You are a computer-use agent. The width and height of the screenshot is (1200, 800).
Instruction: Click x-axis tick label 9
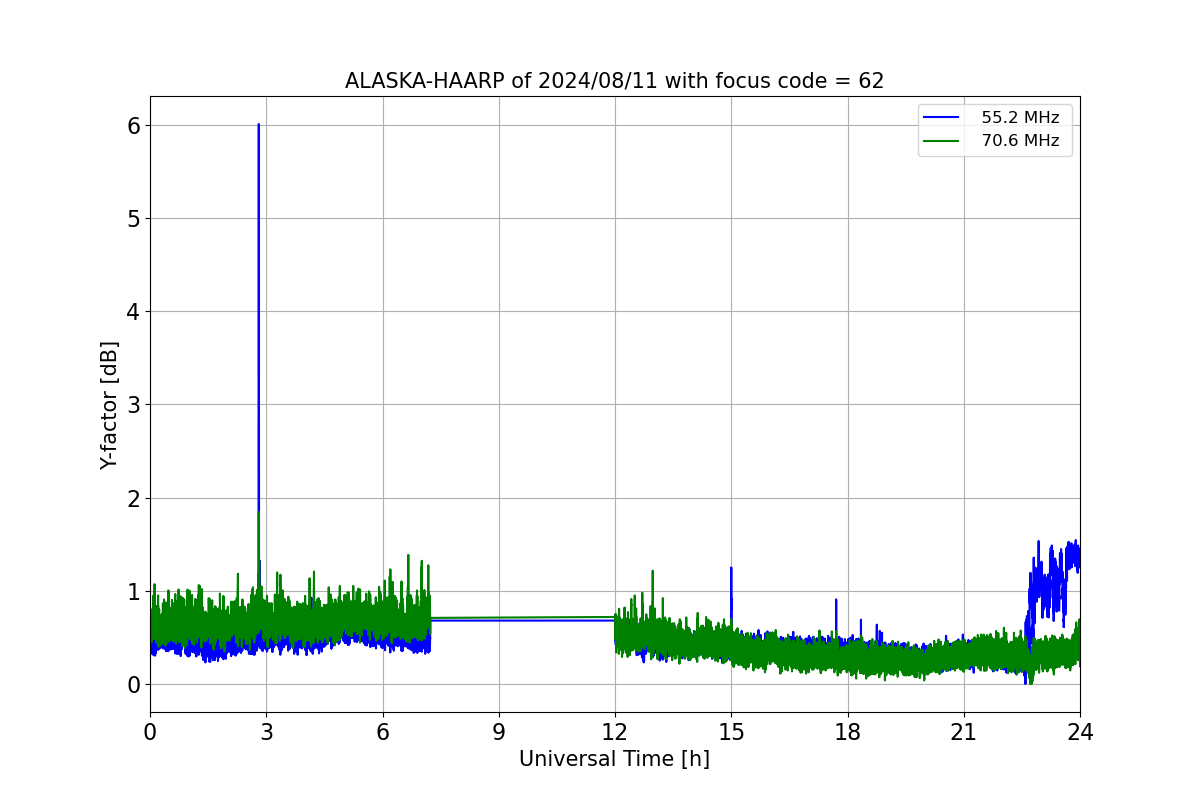pyautogui.click(x=499, y=731)
